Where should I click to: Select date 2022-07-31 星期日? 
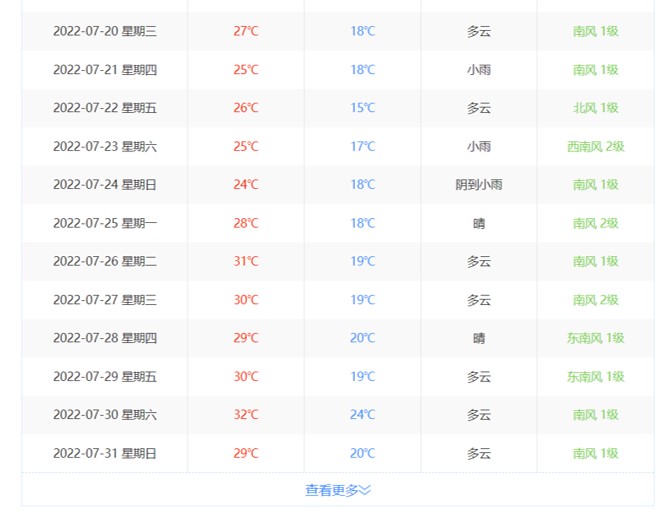[105, 454]
